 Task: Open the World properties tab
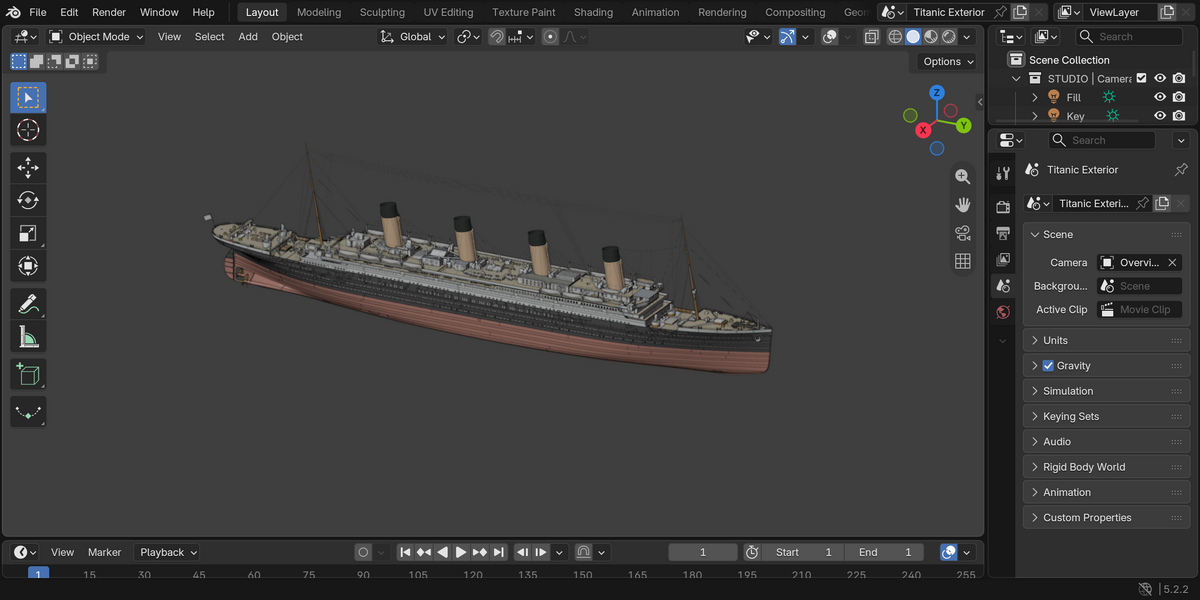(1003, 312)
